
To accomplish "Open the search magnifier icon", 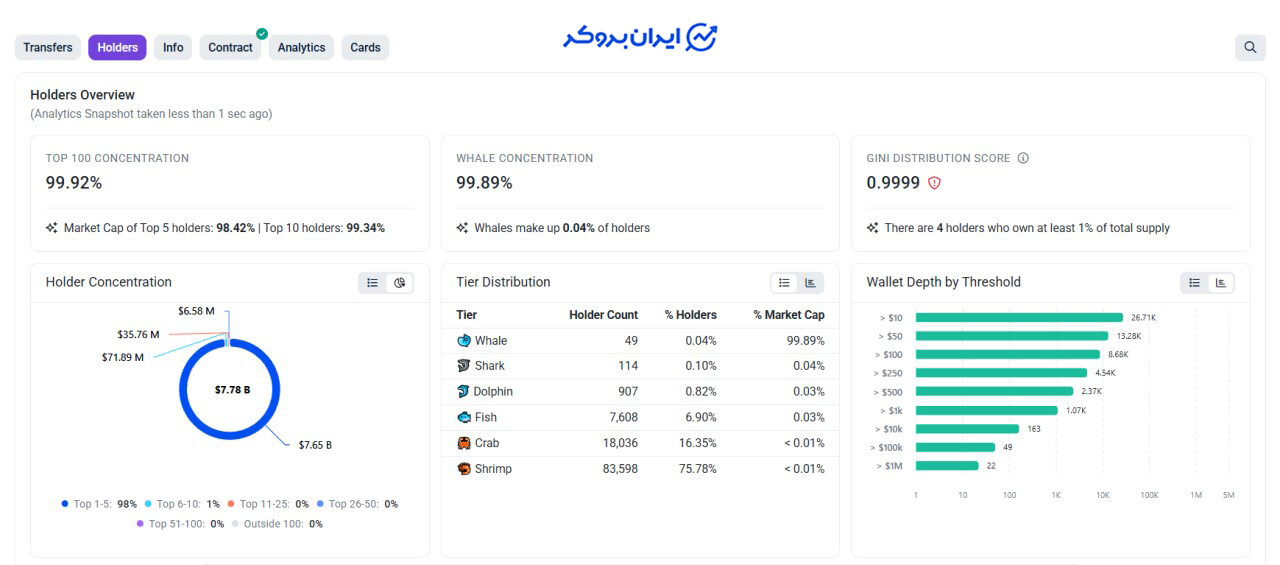I will point(1250,47).
